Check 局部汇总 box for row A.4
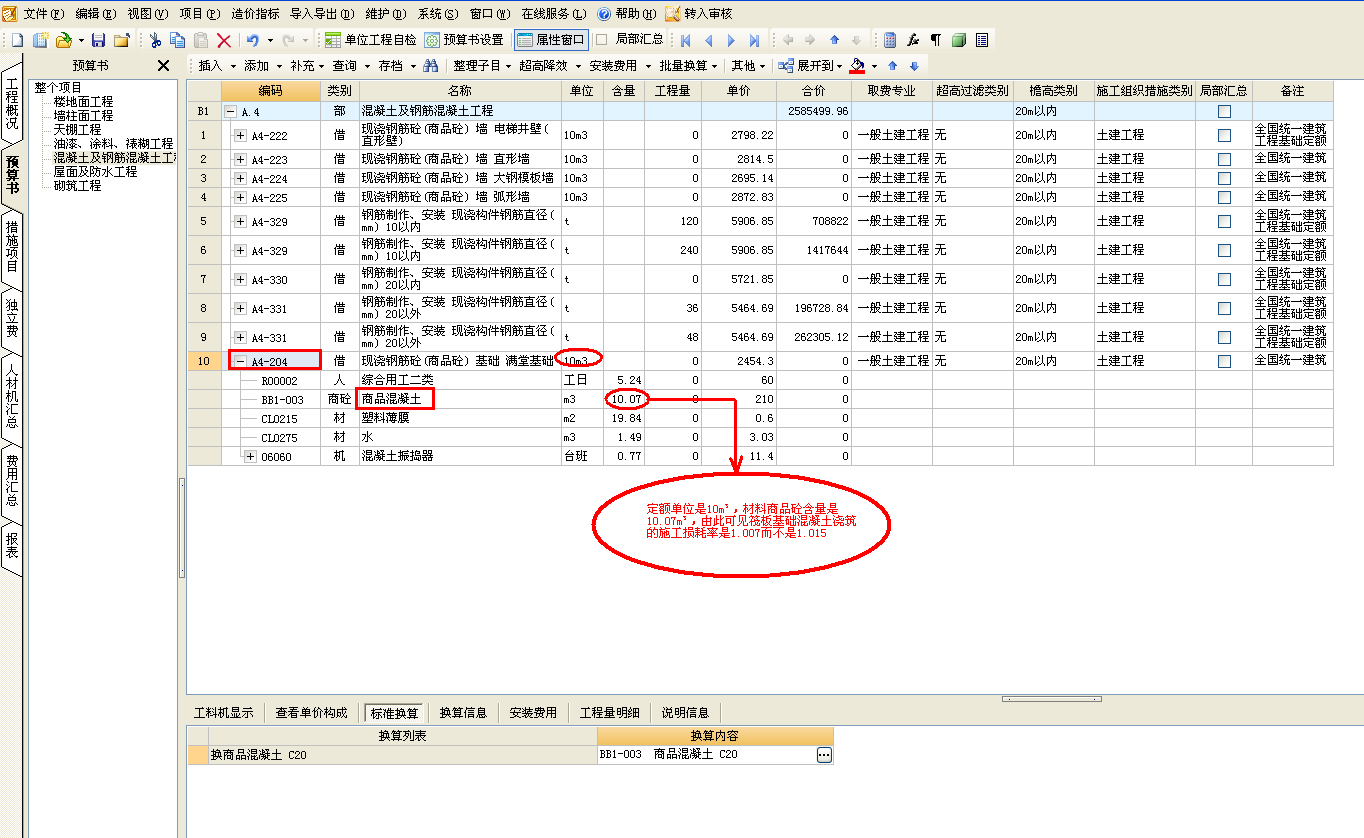Viewport: 1364px width, 838px height. 1224,111
